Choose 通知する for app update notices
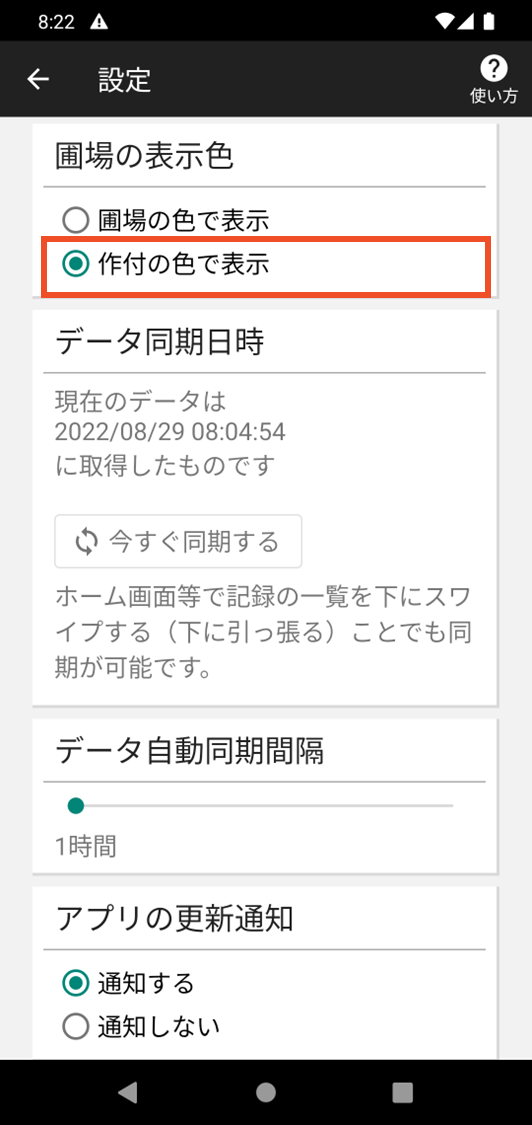Image resolution: width=532 pixels, height=1125 pixels. coord(129,983)
